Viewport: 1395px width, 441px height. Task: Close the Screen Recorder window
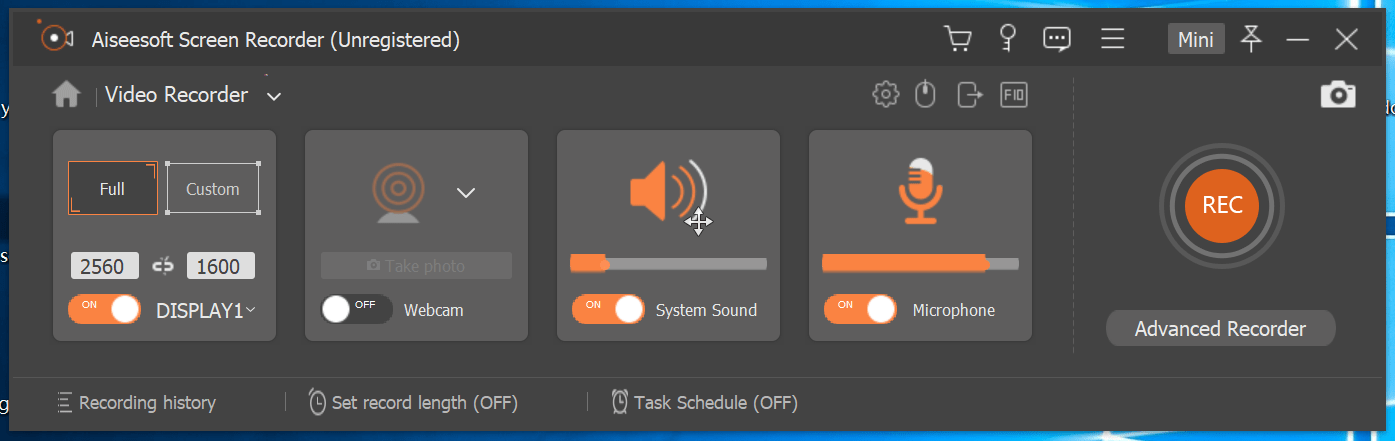[1346, 40]
